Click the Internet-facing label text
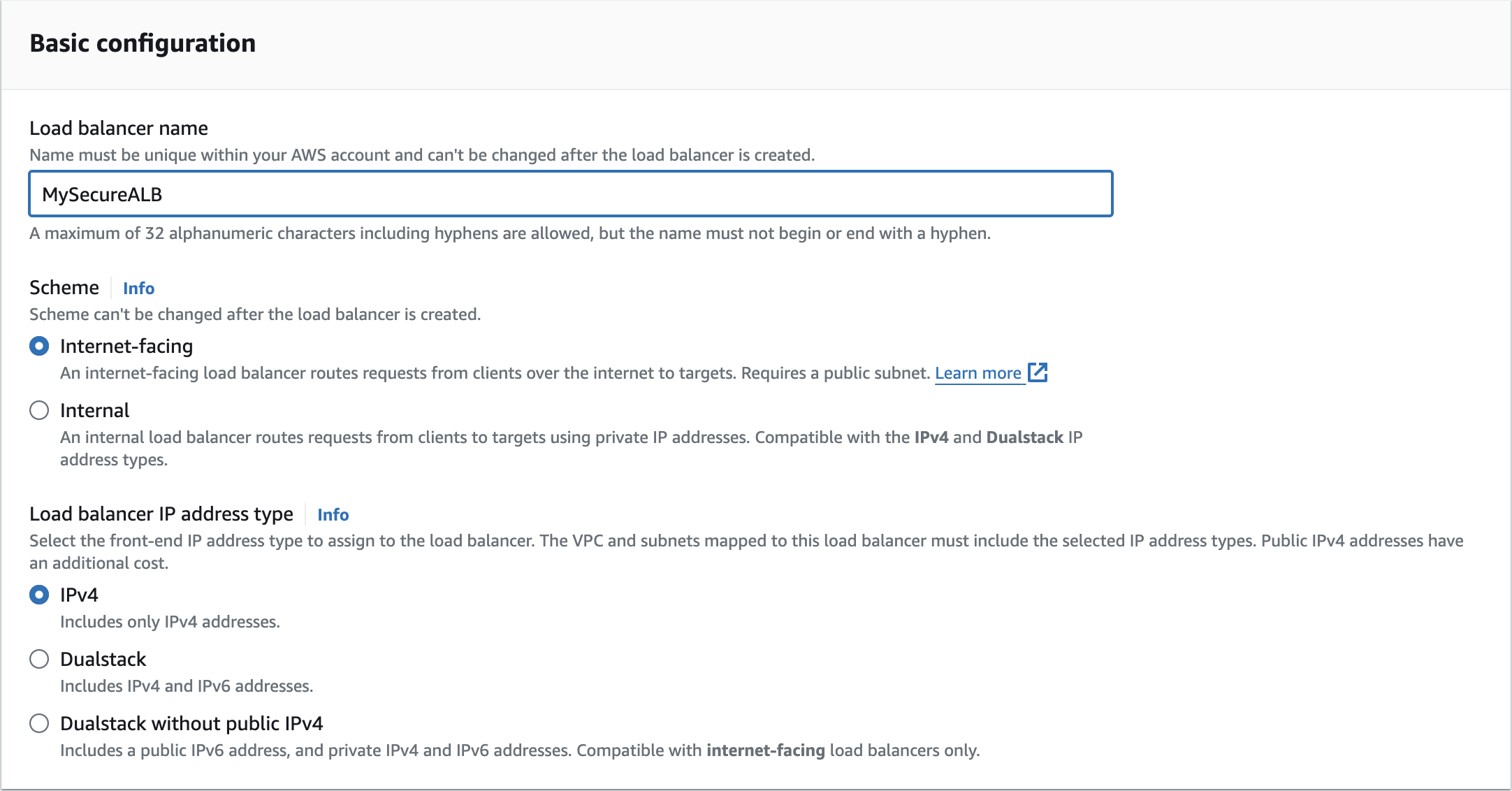1512x791 pixels. 126,346
